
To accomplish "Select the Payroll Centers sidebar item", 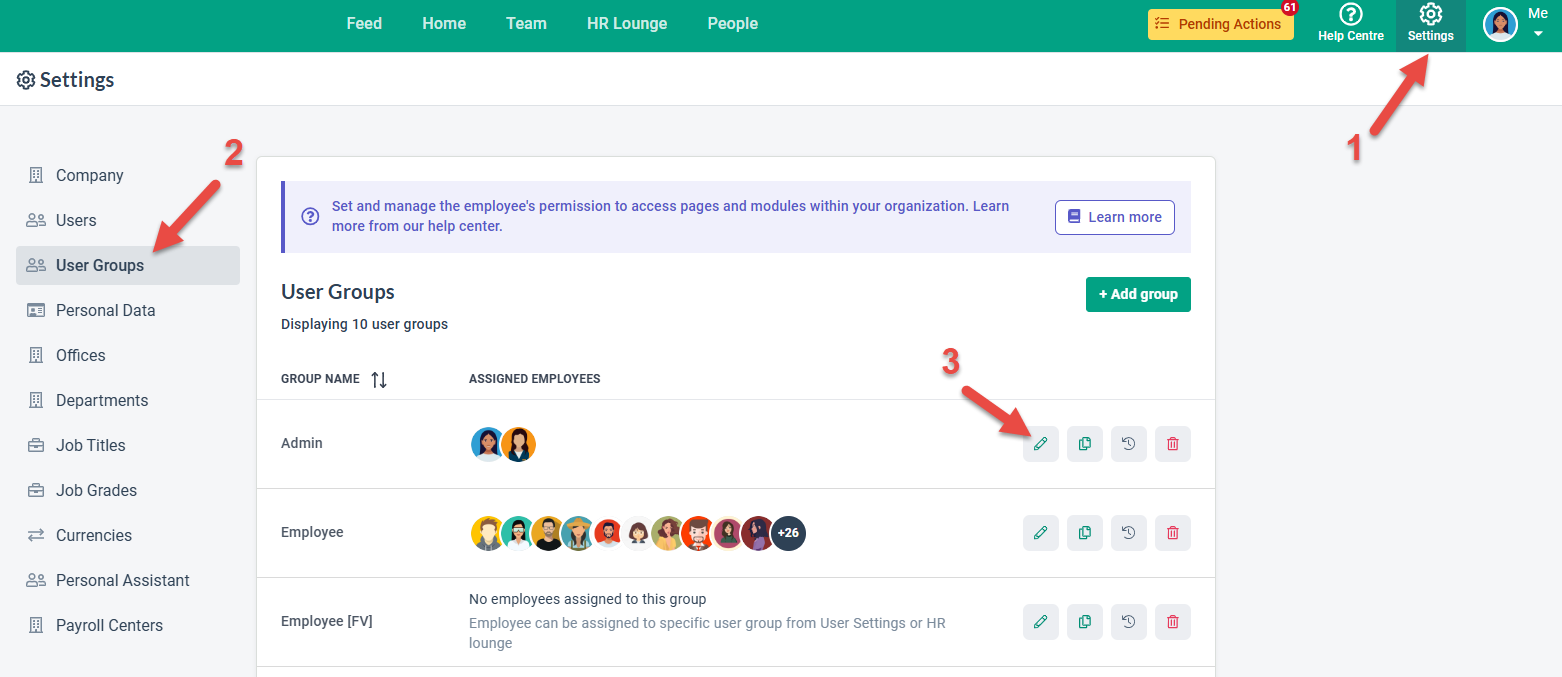I will click(x=107, y=625).
